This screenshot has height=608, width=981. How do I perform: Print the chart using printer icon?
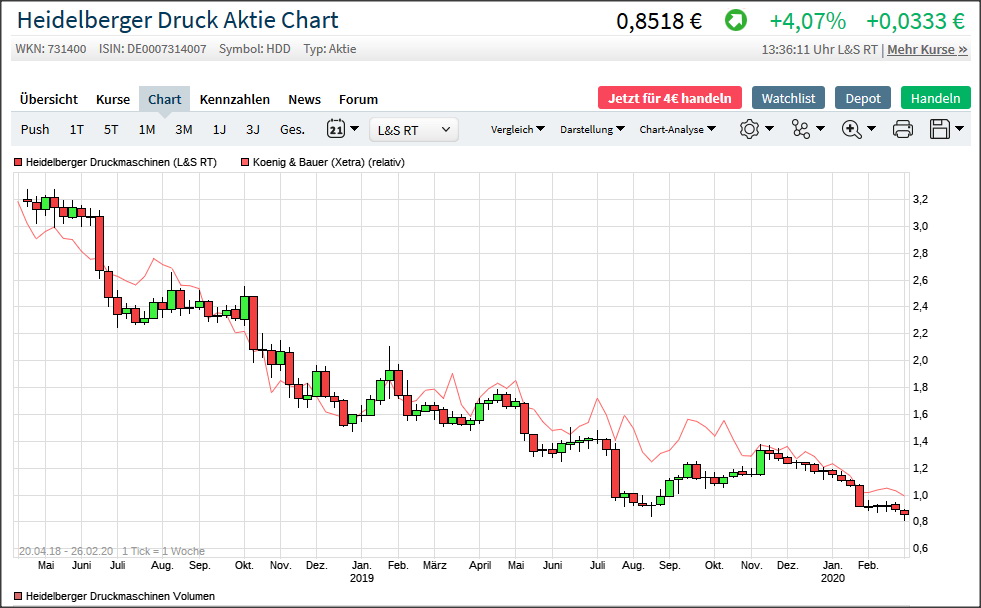tap(902, 129)
